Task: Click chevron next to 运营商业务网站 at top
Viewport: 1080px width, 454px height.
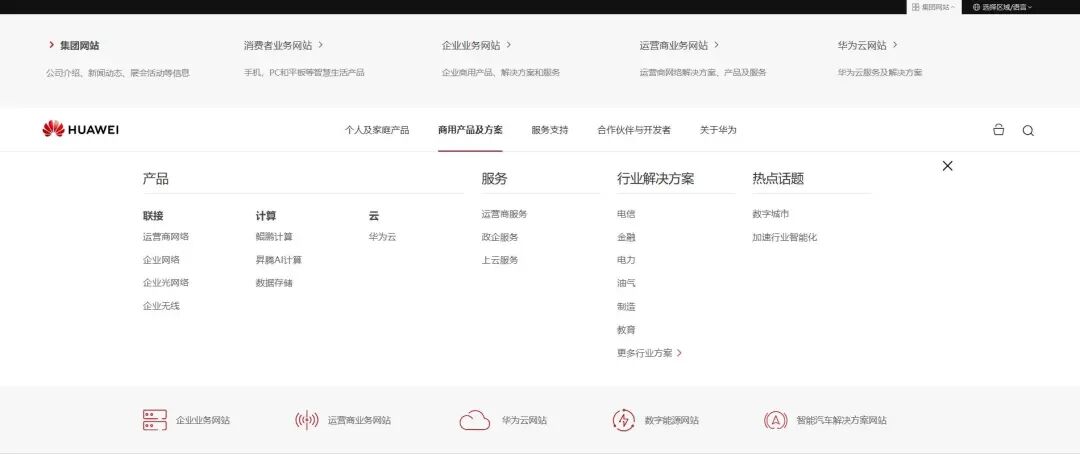Action: pos(716,45)
